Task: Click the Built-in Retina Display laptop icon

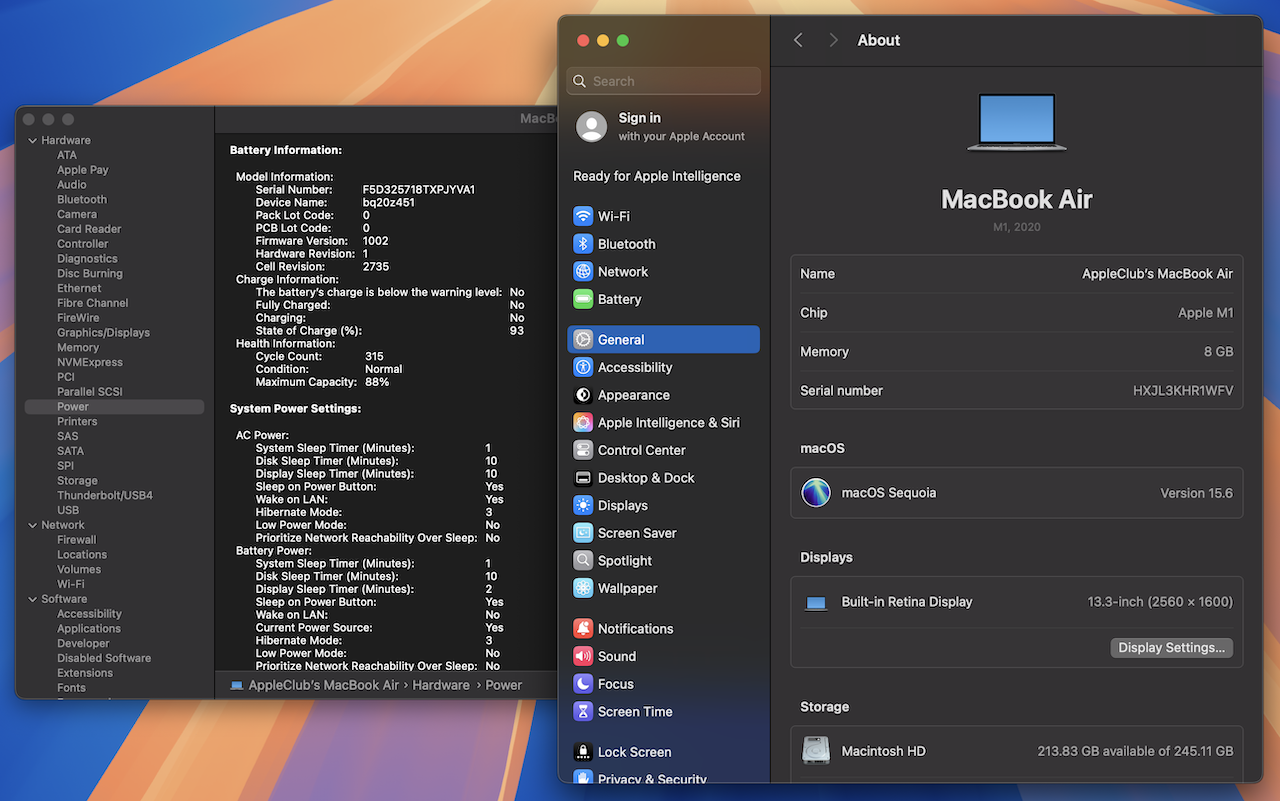Action: (816, 603)
